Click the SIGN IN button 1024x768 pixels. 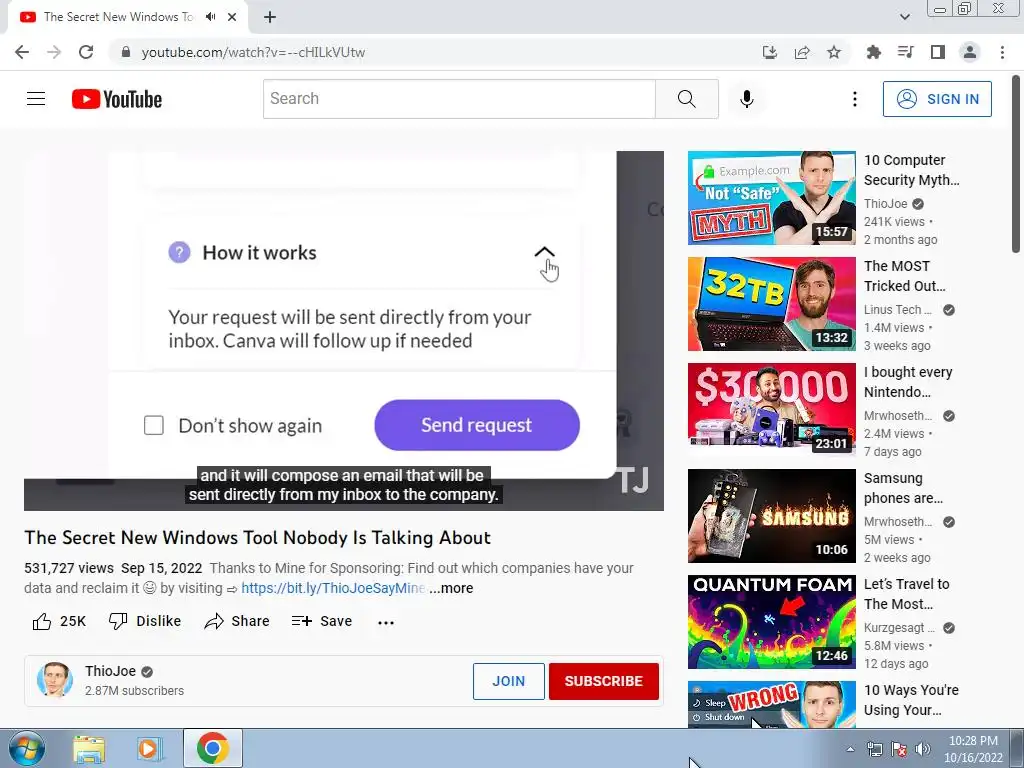[937, 99]
